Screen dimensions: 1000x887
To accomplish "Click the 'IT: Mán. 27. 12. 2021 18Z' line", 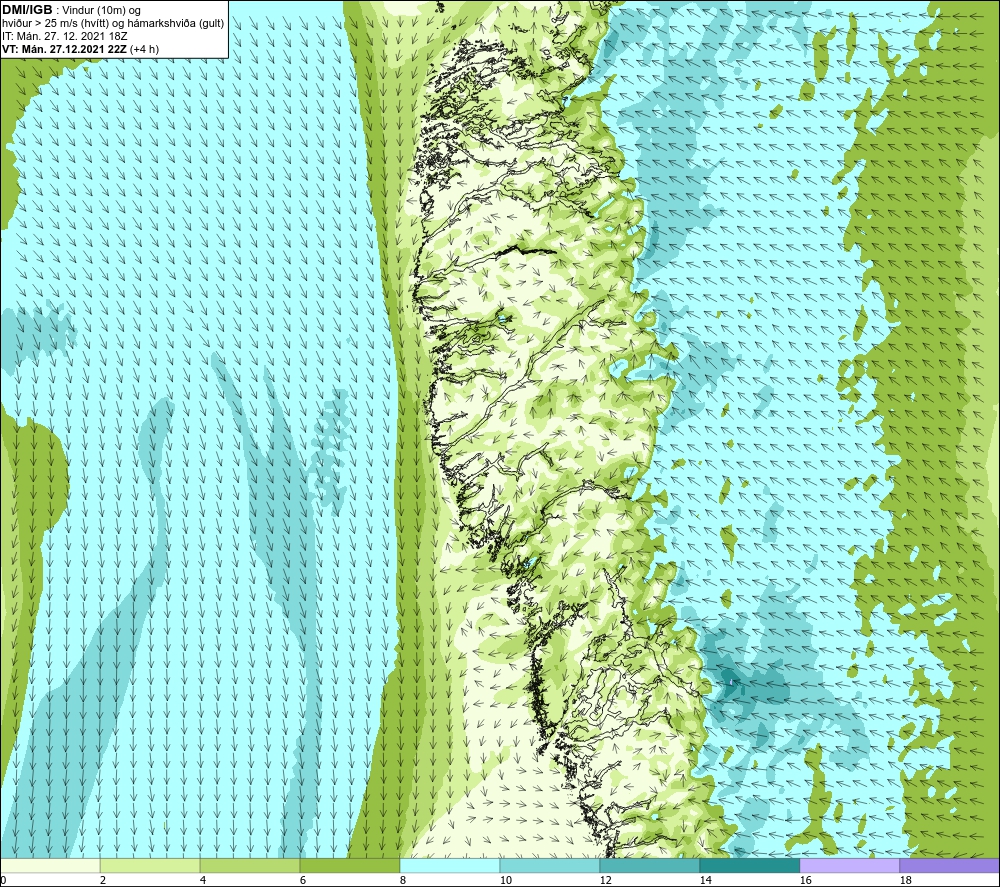I will point(64,36).
